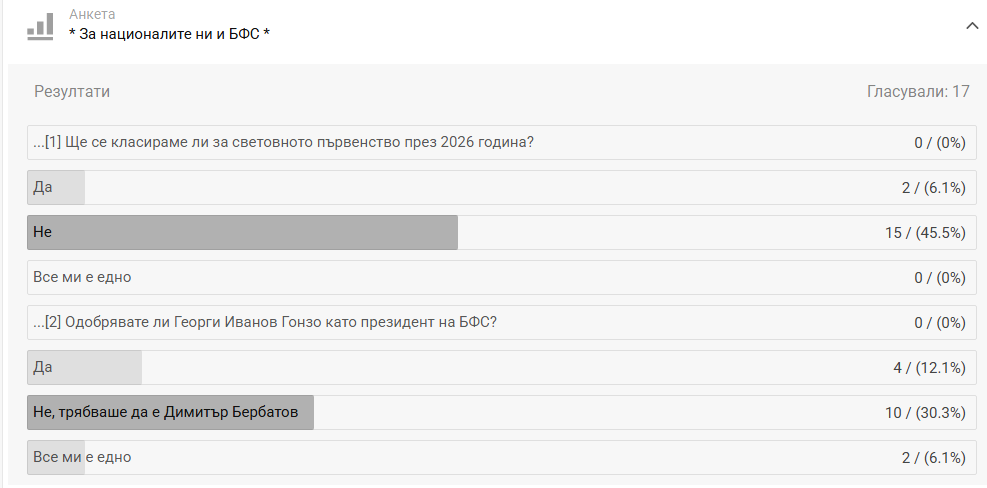Click the Гласували: 17 vote count
The width and height of the screenshot is (987, 488).
pos(918,91)
